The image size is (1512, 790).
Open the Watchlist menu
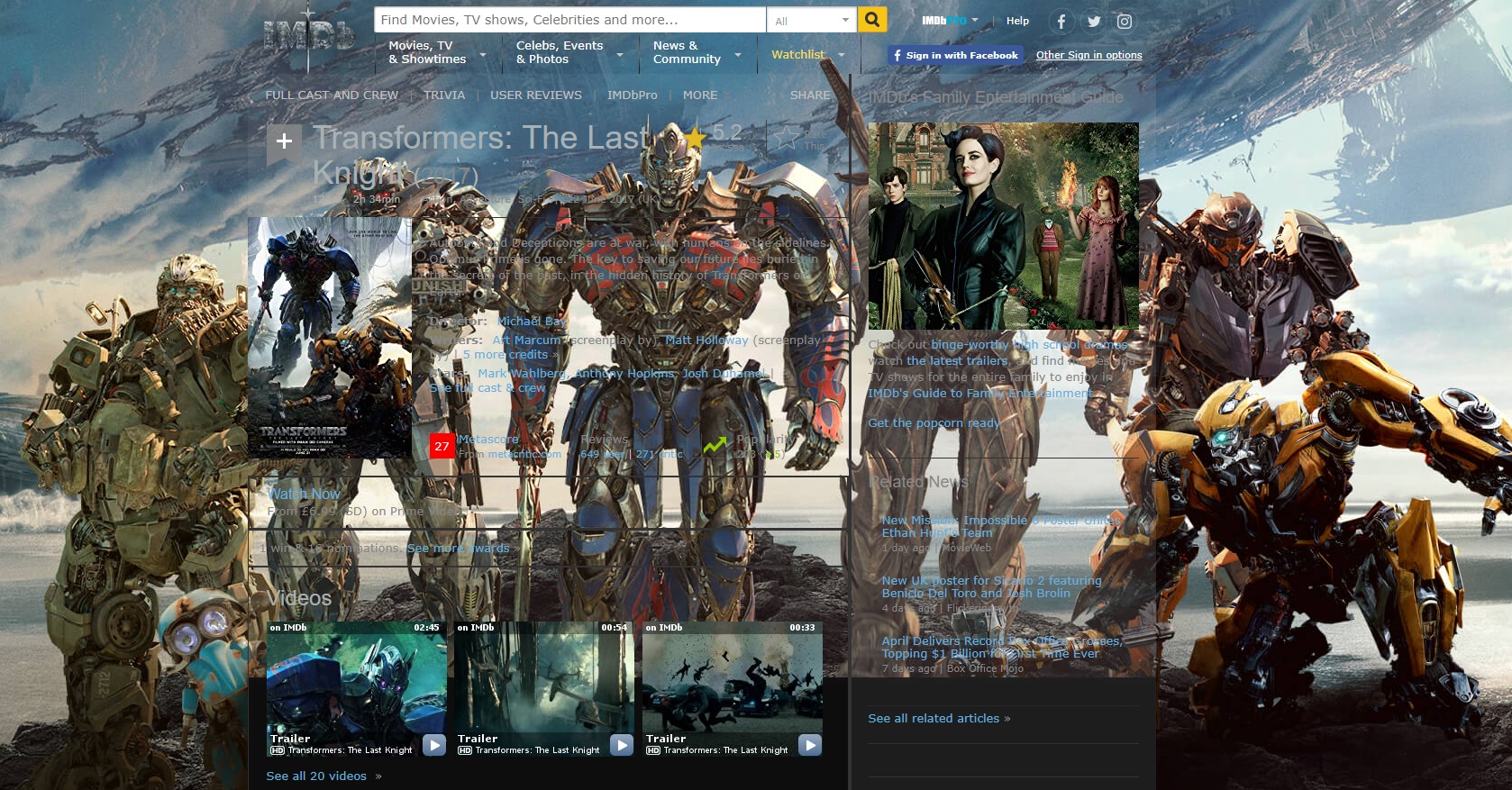808,55
